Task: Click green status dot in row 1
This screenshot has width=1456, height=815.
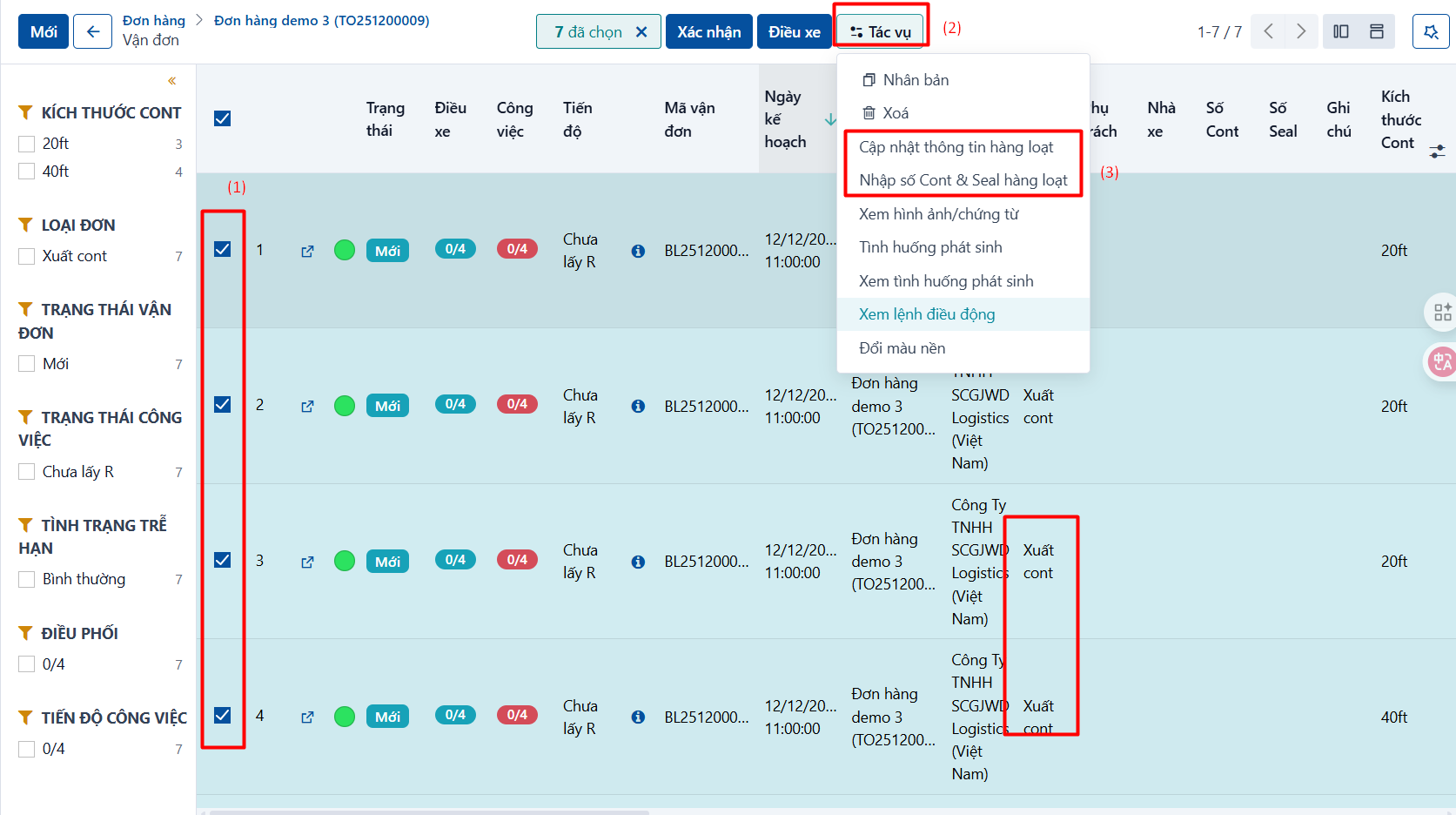Action: (x=345, y=251)
